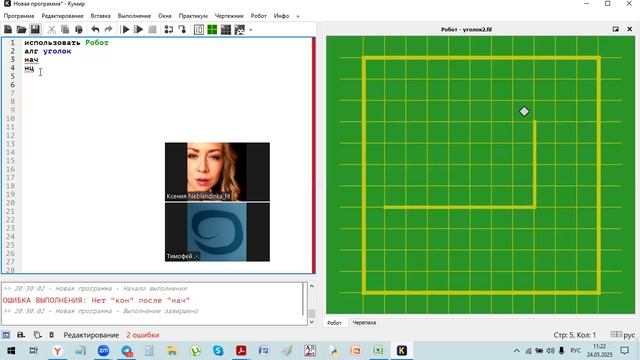This screenshot has height=360, width=640.
Task: Click the 'использовать' keyword on line 1
Action: (52, 42)
